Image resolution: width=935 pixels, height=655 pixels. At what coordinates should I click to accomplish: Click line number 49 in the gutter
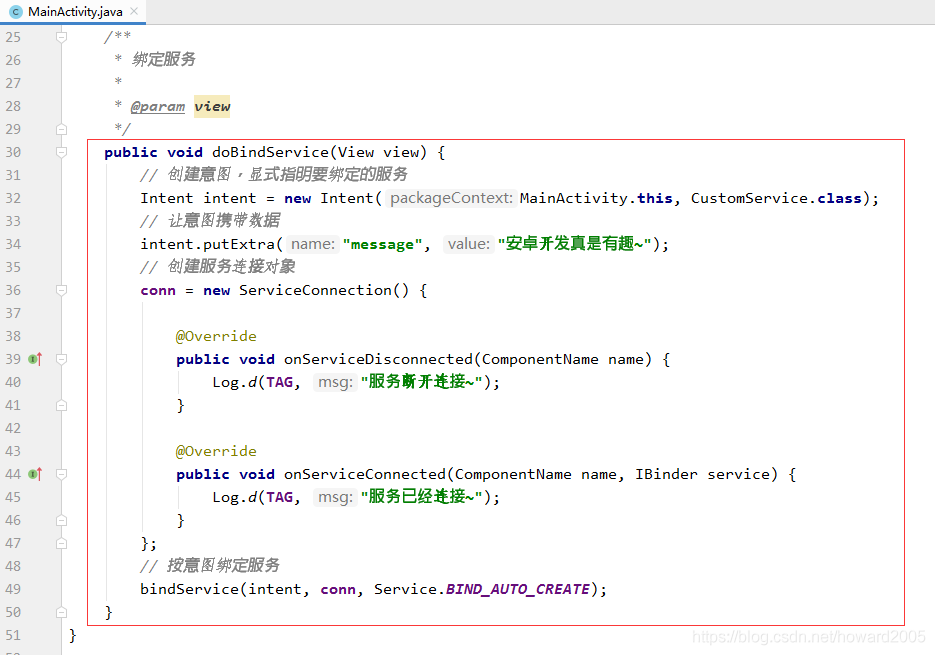point(13,589)
